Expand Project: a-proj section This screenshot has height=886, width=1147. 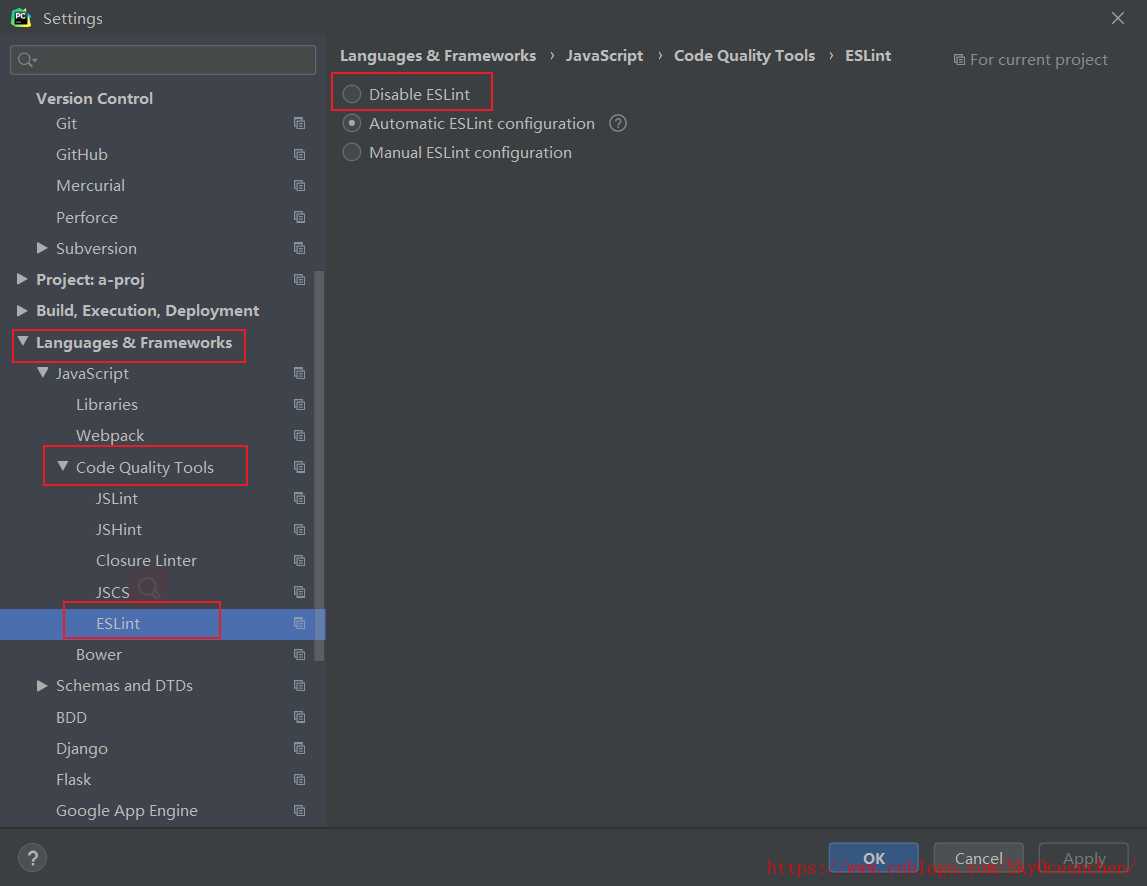coord(22,279)
